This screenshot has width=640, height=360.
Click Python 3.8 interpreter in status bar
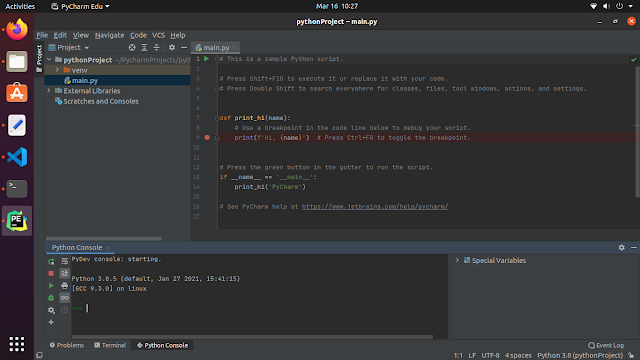pos(580,356)
